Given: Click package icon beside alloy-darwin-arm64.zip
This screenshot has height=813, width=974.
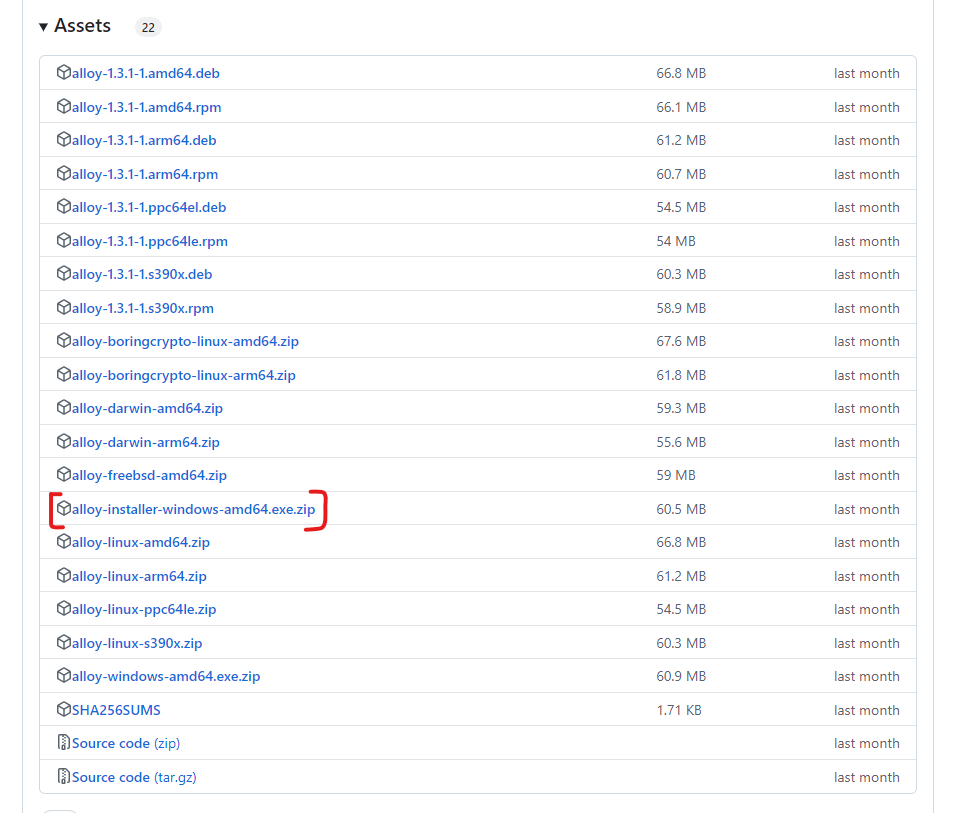Looking at the screenshot, I should point(64,442).
